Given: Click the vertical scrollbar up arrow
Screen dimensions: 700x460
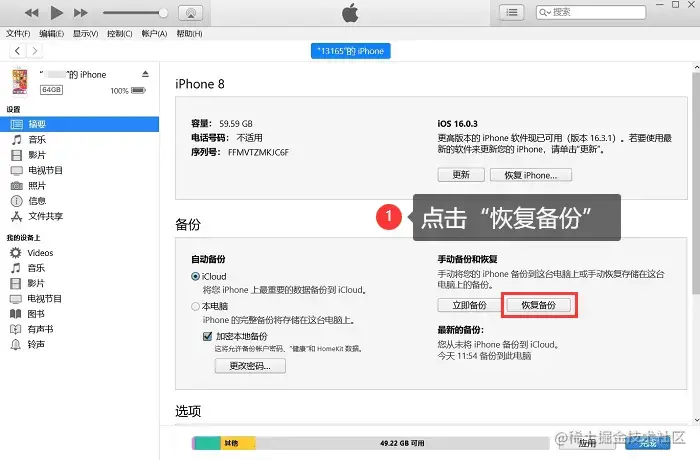Looking at the screenshot, I should pos(696,67).
